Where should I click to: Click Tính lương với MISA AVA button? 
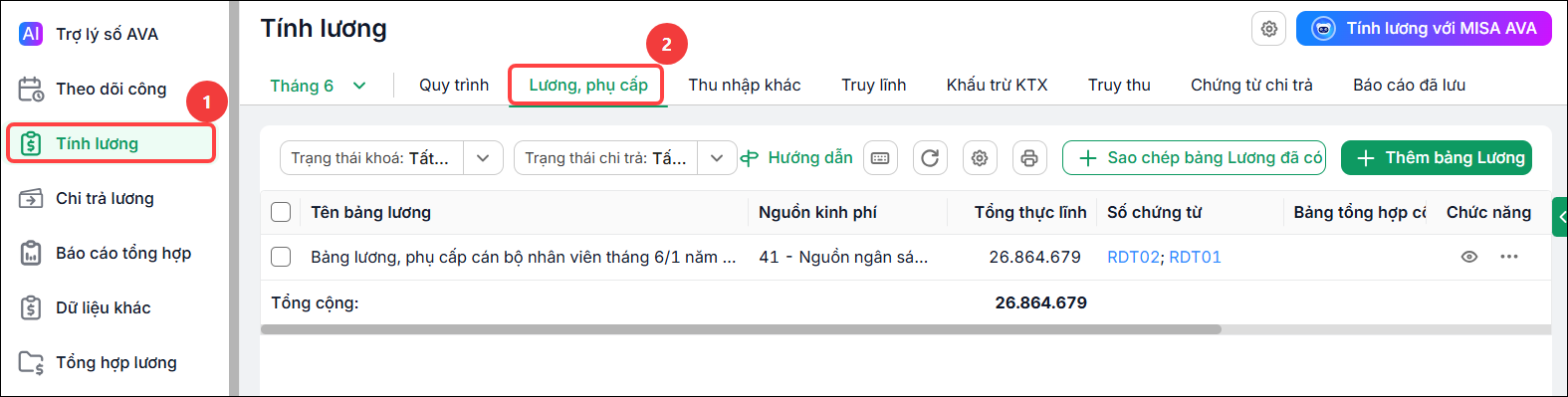pos(1424,29)
